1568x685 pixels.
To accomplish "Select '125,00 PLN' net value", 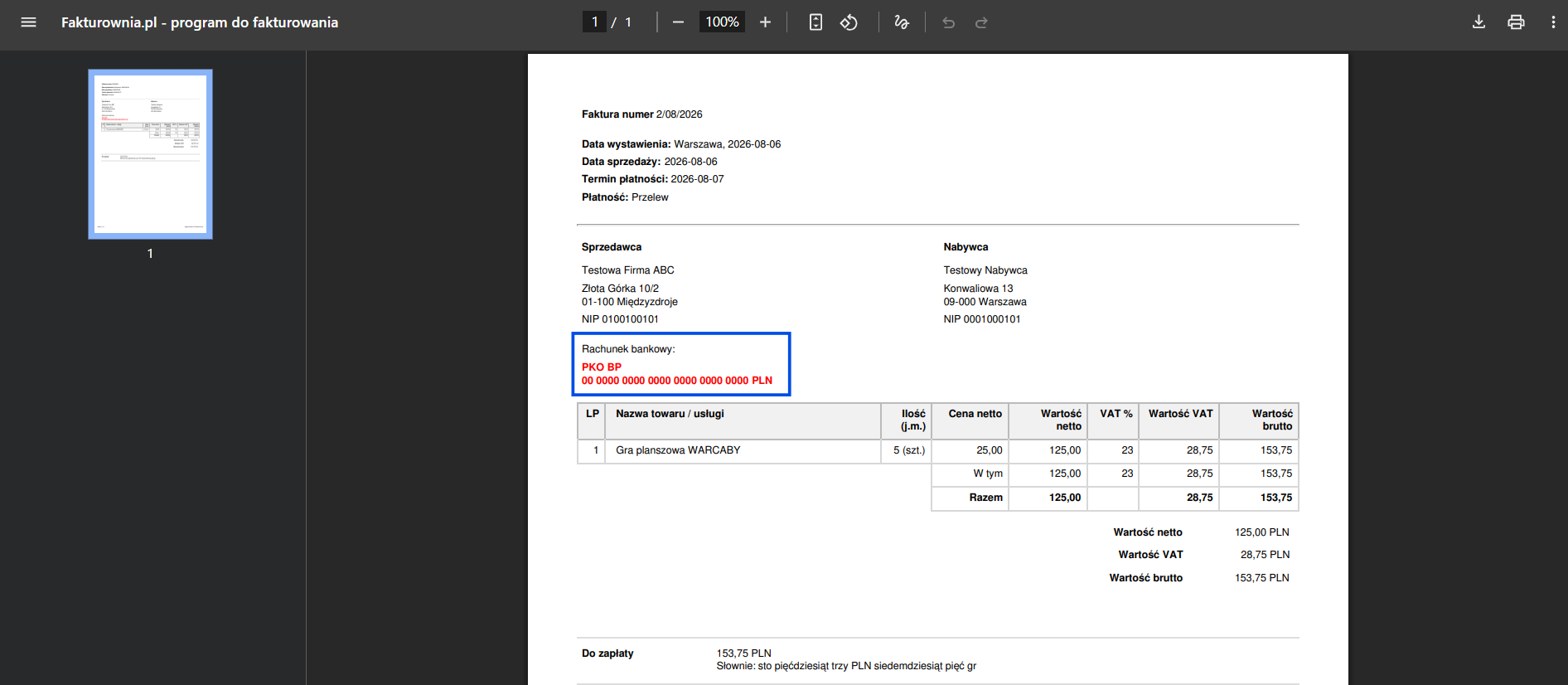I will click(x=1262, y=532).
